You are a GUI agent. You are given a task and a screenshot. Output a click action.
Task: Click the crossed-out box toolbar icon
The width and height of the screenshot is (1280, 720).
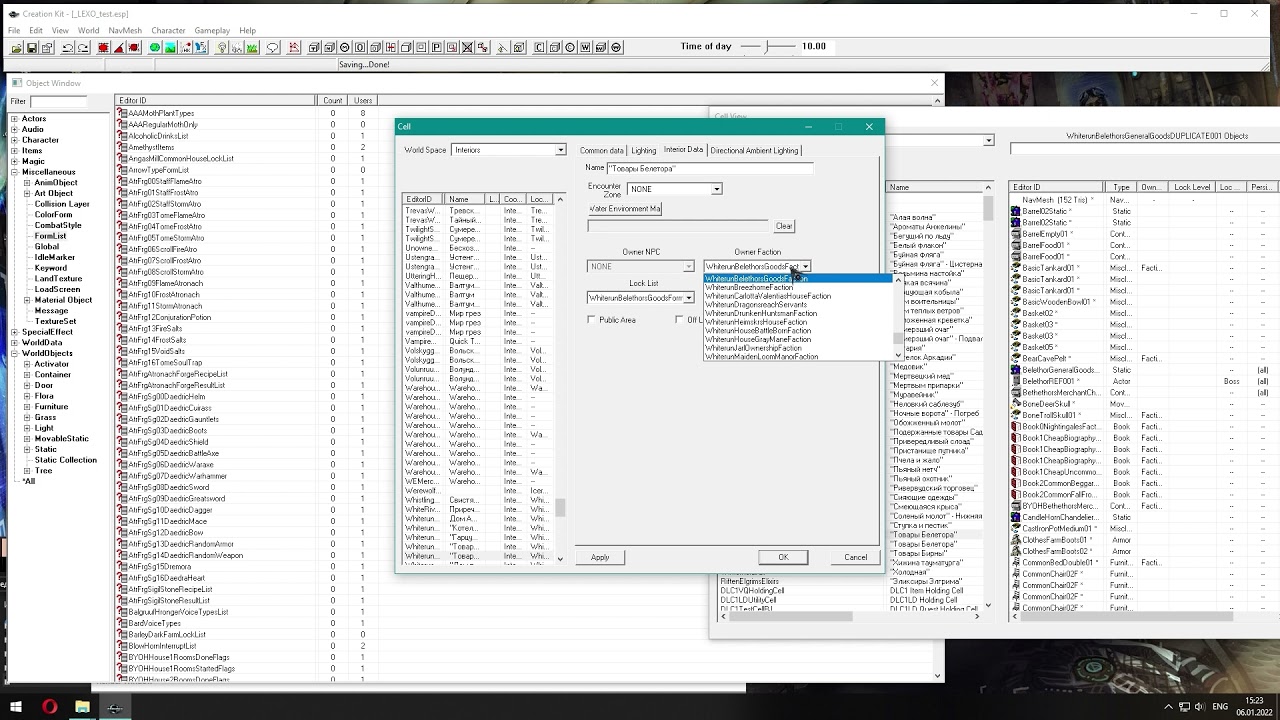[467, 47]
